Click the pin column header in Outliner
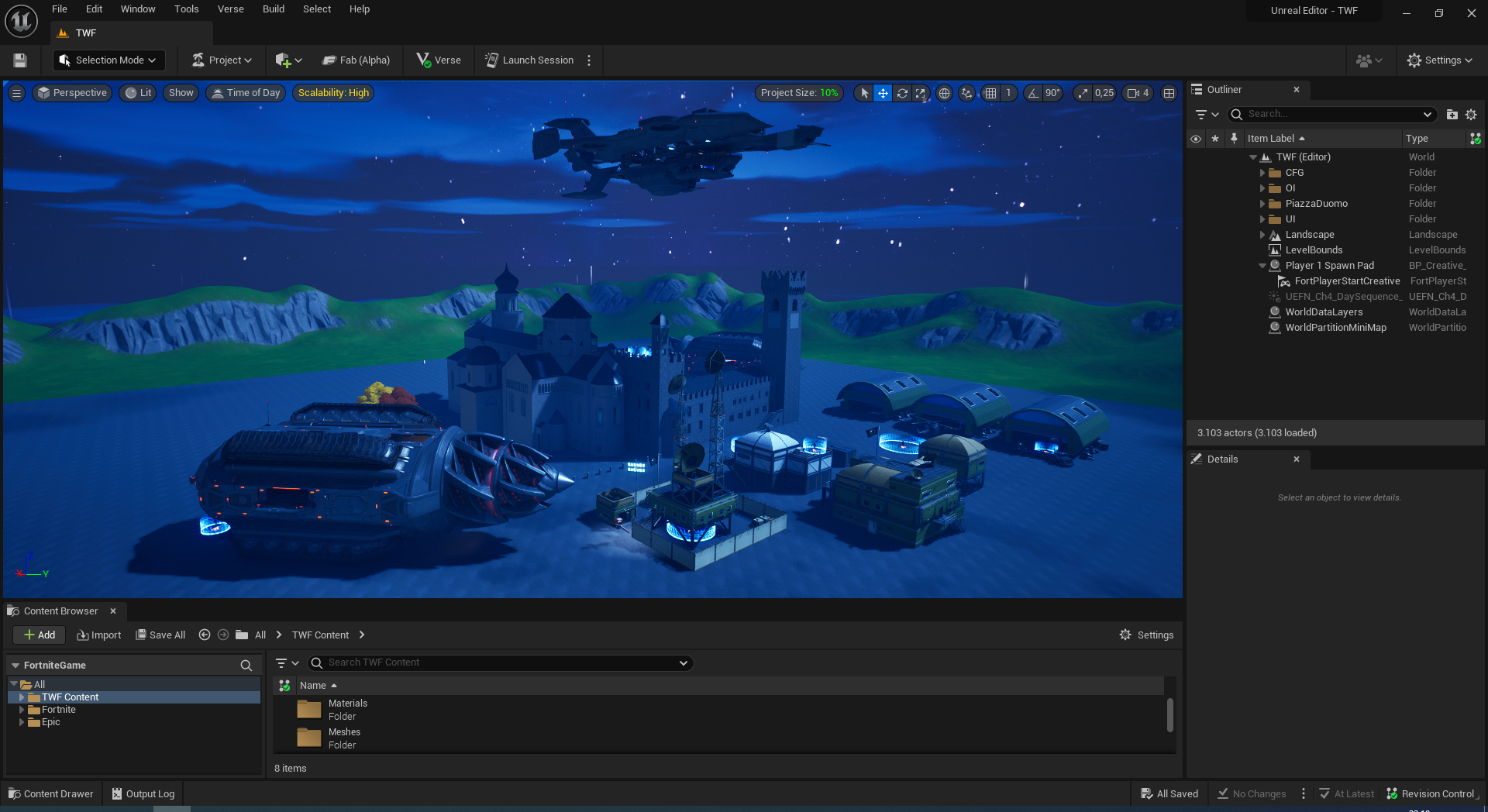 pyautogui.click(x=1234, y=139)
